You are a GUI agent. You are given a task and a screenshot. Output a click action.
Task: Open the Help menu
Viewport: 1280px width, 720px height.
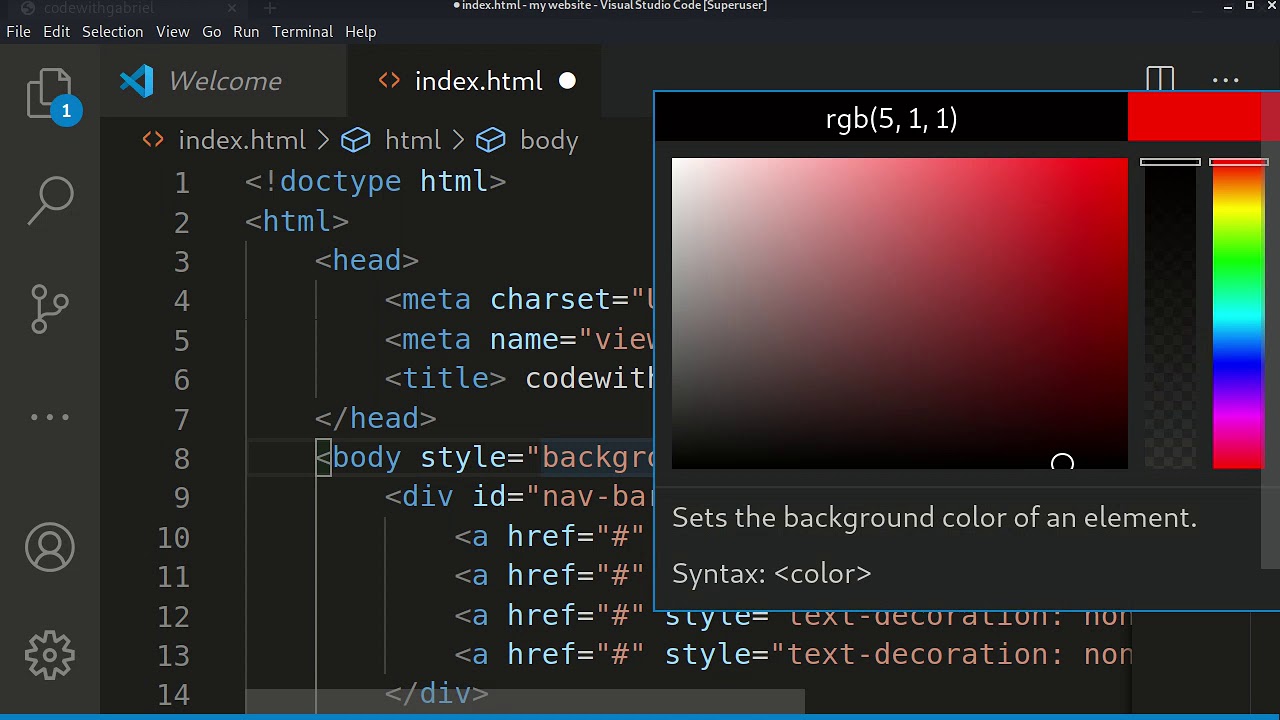[x=361, y=32]
